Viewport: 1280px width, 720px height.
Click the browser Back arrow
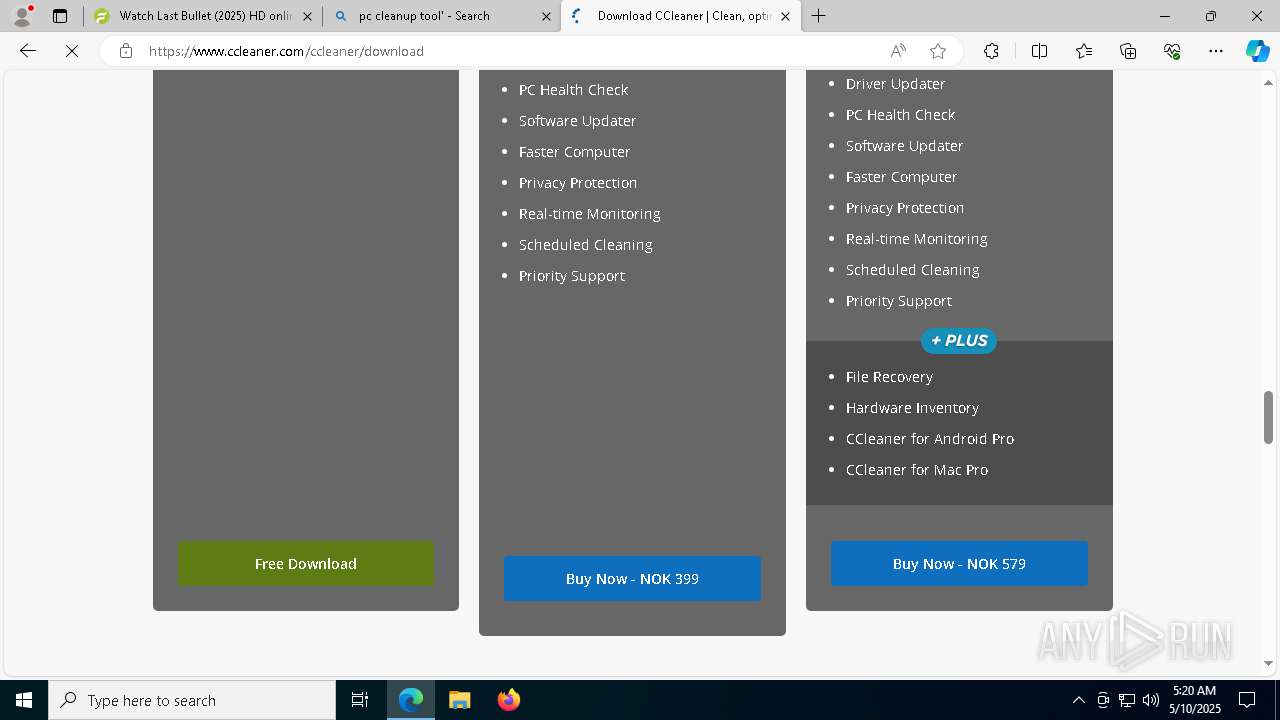click(x=28, y=51)
